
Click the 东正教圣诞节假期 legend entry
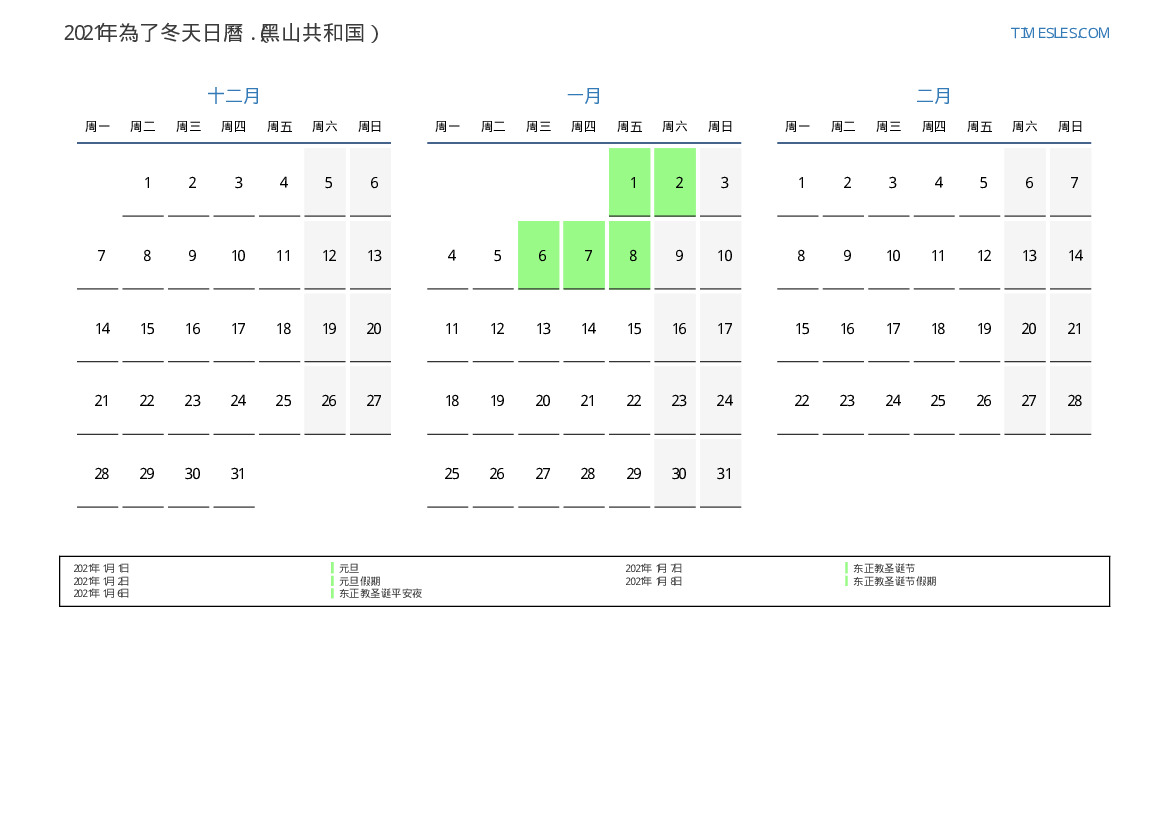[894, 581]
